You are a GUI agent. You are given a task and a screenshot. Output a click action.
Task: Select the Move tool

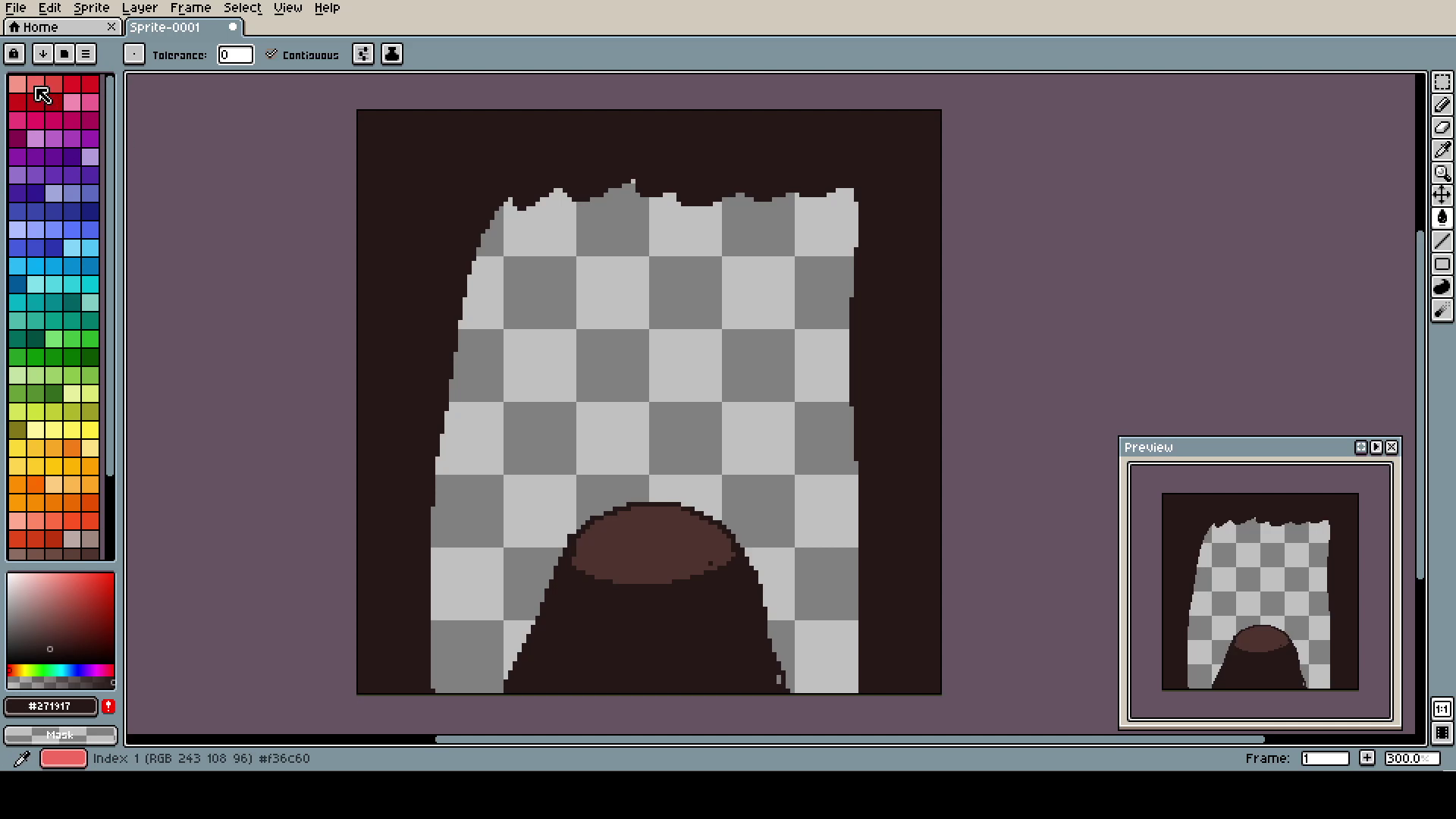pyautogui.click(x=1442, y=196)
